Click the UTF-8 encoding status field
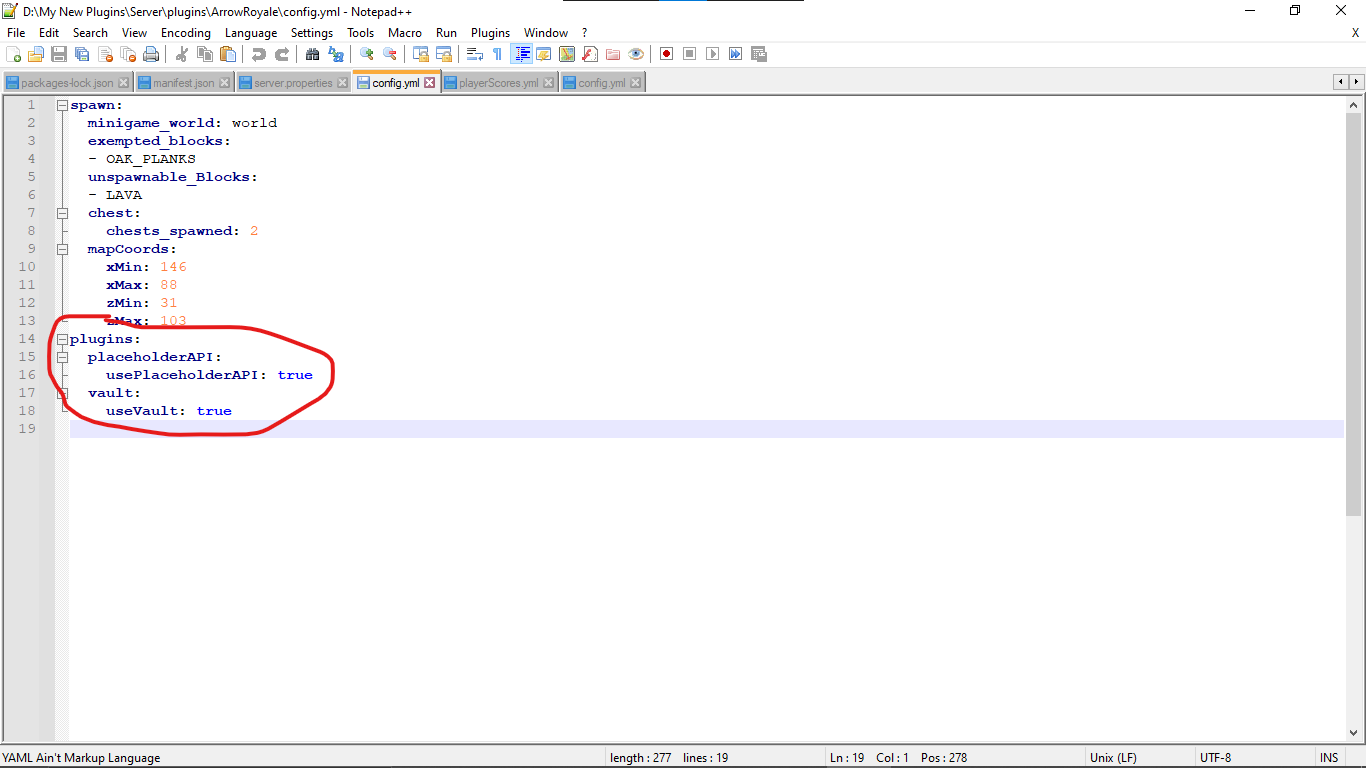 1215,758
